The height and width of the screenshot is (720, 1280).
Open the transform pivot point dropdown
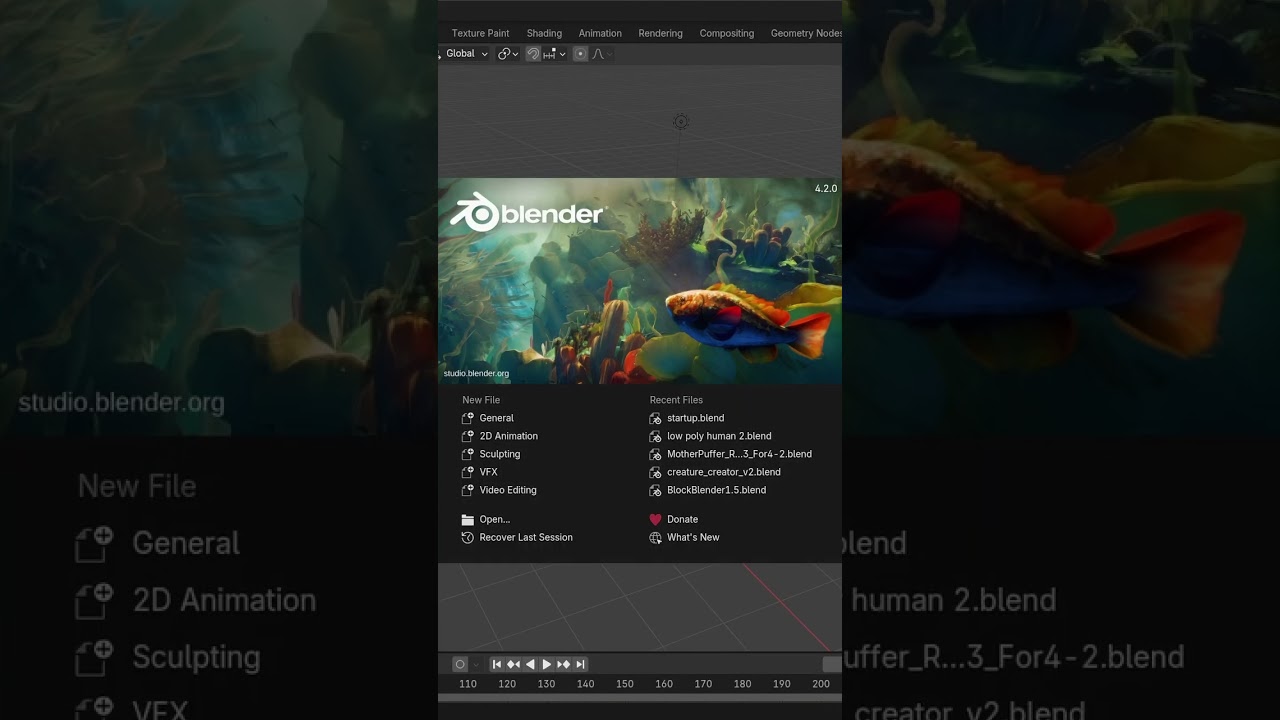click(508, 54)
